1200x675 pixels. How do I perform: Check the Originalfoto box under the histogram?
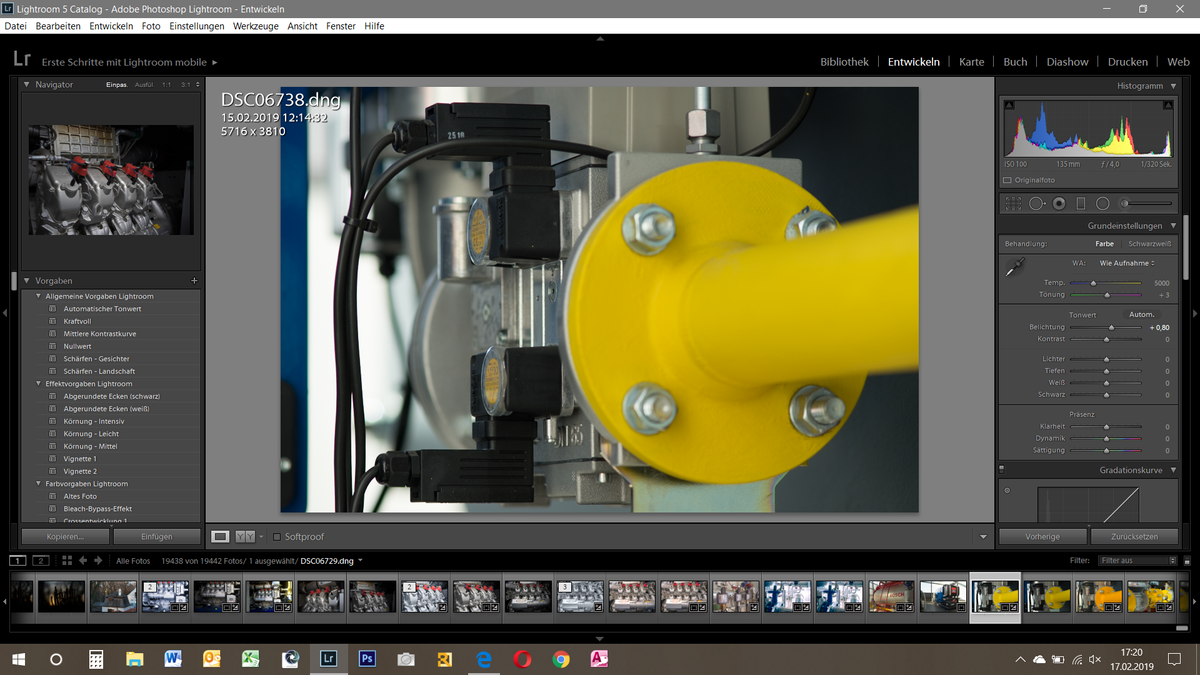click(1006, 180)
